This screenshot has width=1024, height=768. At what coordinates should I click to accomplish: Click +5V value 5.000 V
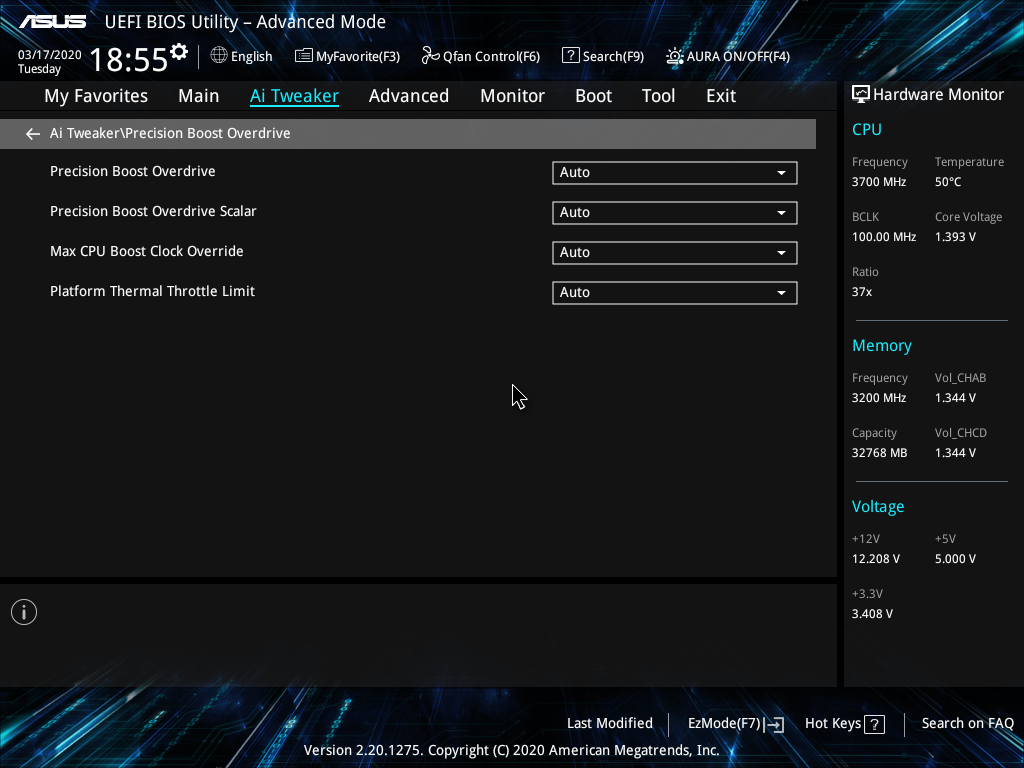(x=955, y=559)
